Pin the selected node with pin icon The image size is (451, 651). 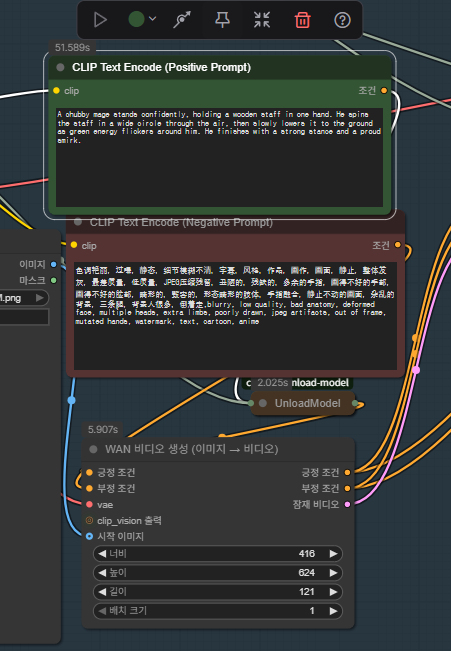[x=222, y=20]
